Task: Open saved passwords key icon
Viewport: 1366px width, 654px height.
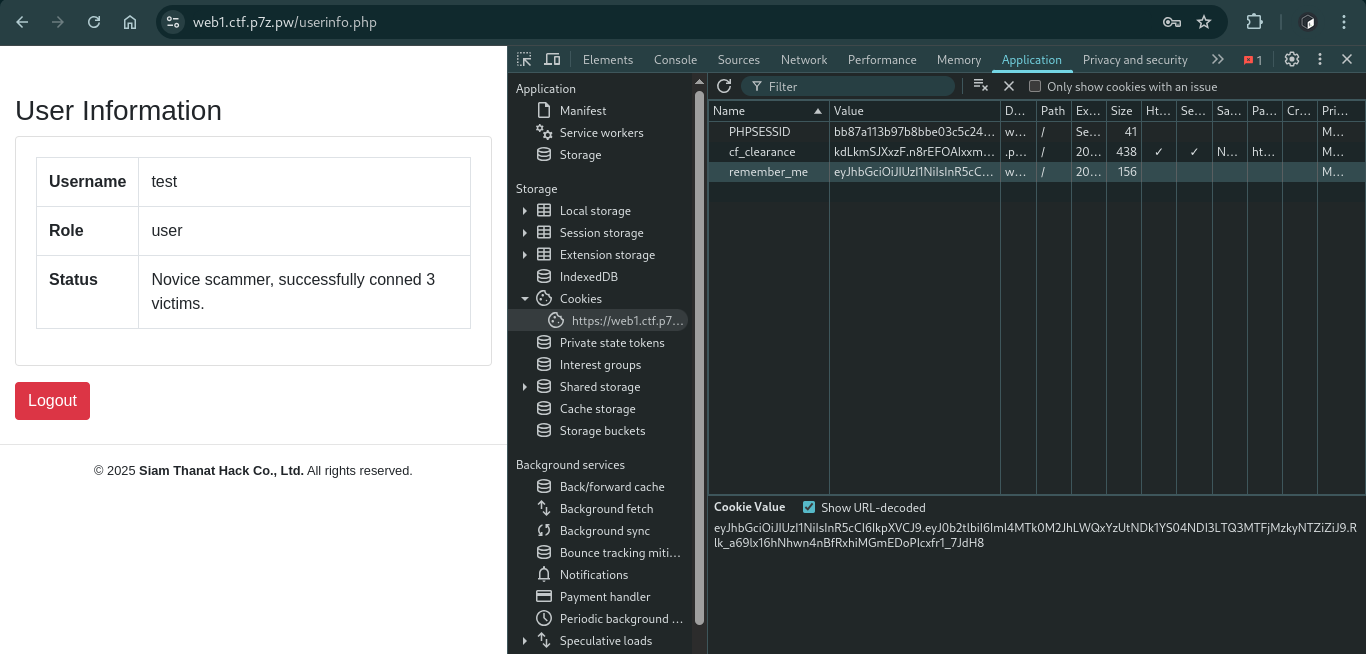Action: pos(1172,22)
